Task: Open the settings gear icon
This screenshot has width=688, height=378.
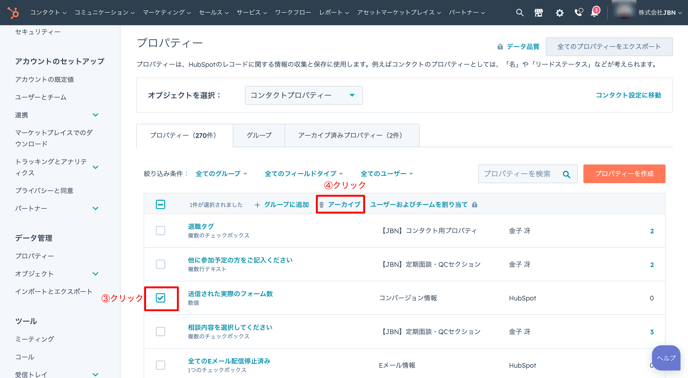Action: tap(559, 13)
